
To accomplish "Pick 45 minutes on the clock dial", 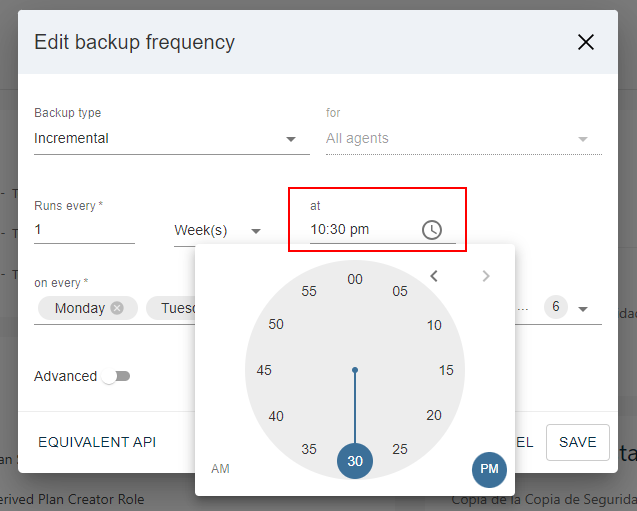I will [x=264, y=370].
